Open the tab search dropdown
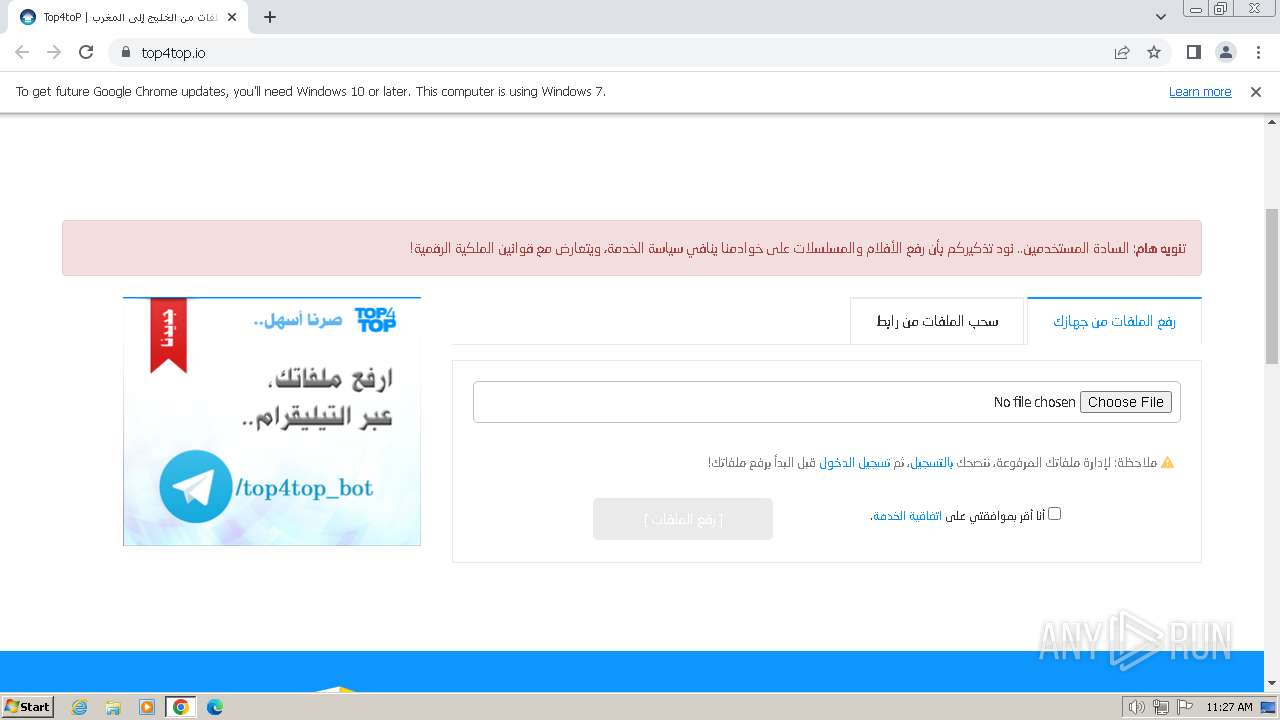The image size is (1280, 720). click(1161, 17)
